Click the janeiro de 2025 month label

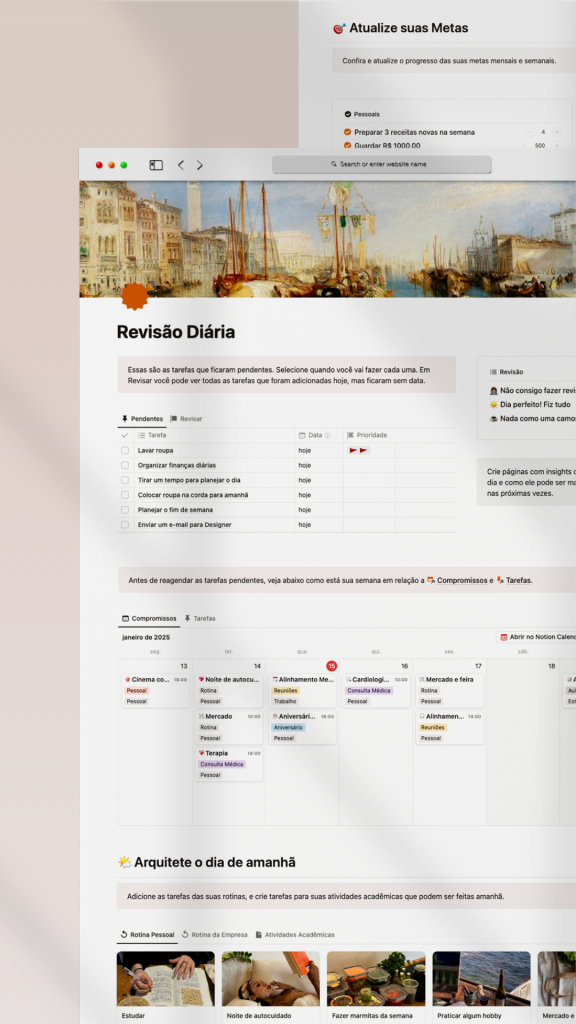pos(146,637)
